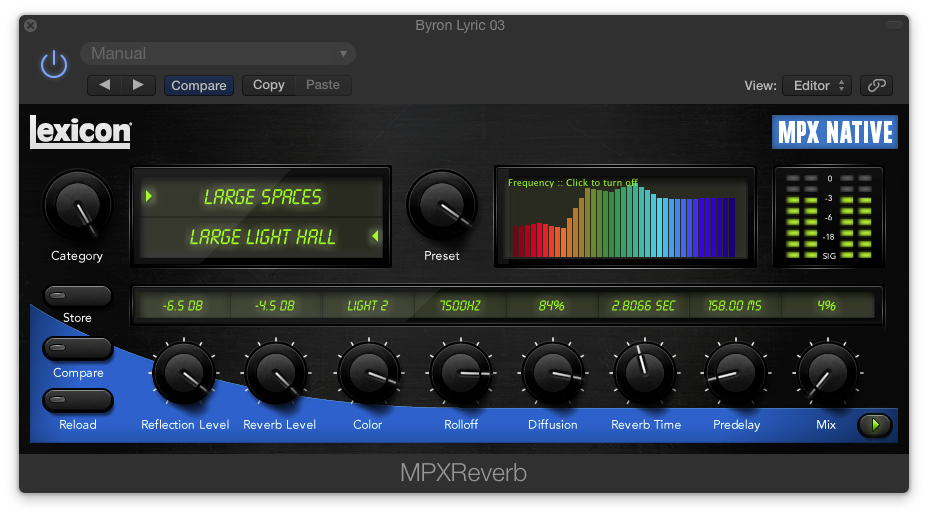Click the 84% diffusion value
The width and height of the screenshot is (928, 516).
point(552,306)
